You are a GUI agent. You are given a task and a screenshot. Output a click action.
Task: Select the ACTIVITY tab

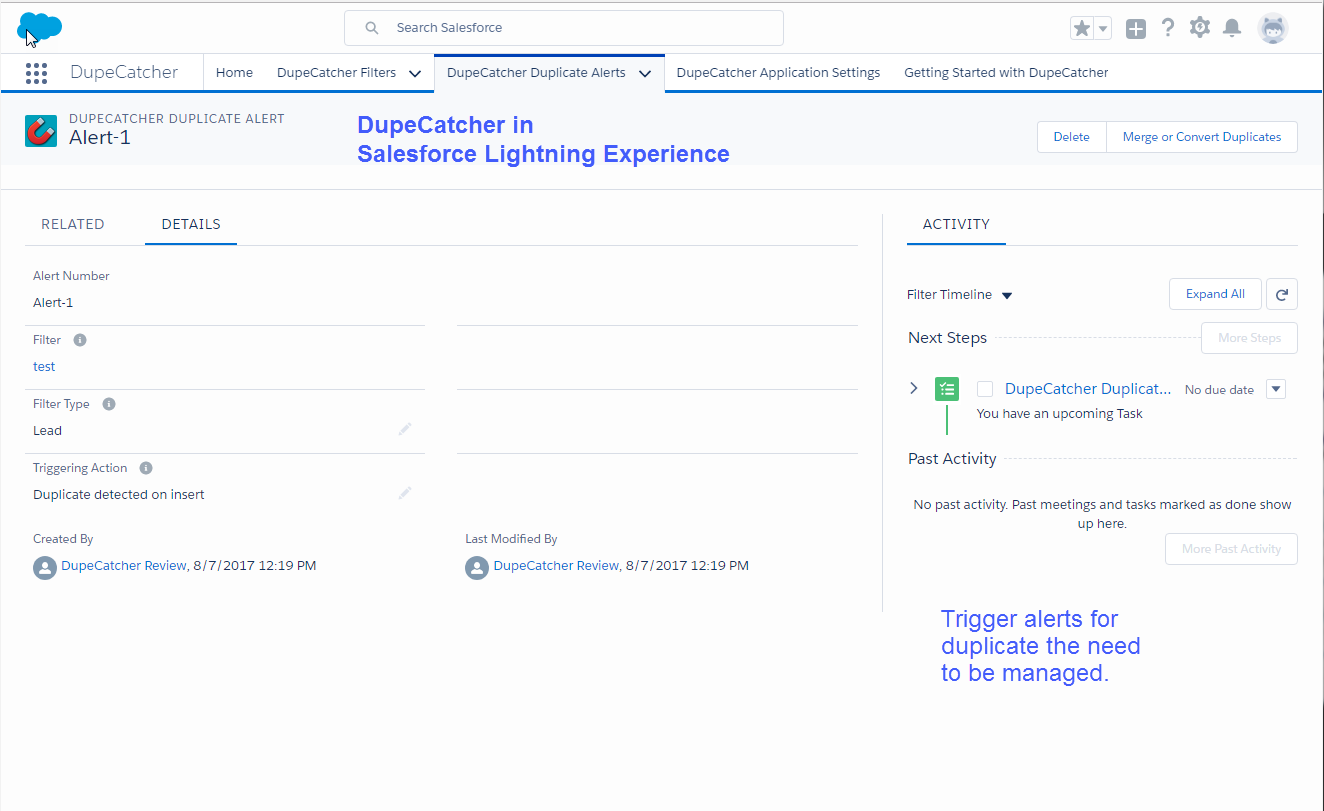pos(956,224)
